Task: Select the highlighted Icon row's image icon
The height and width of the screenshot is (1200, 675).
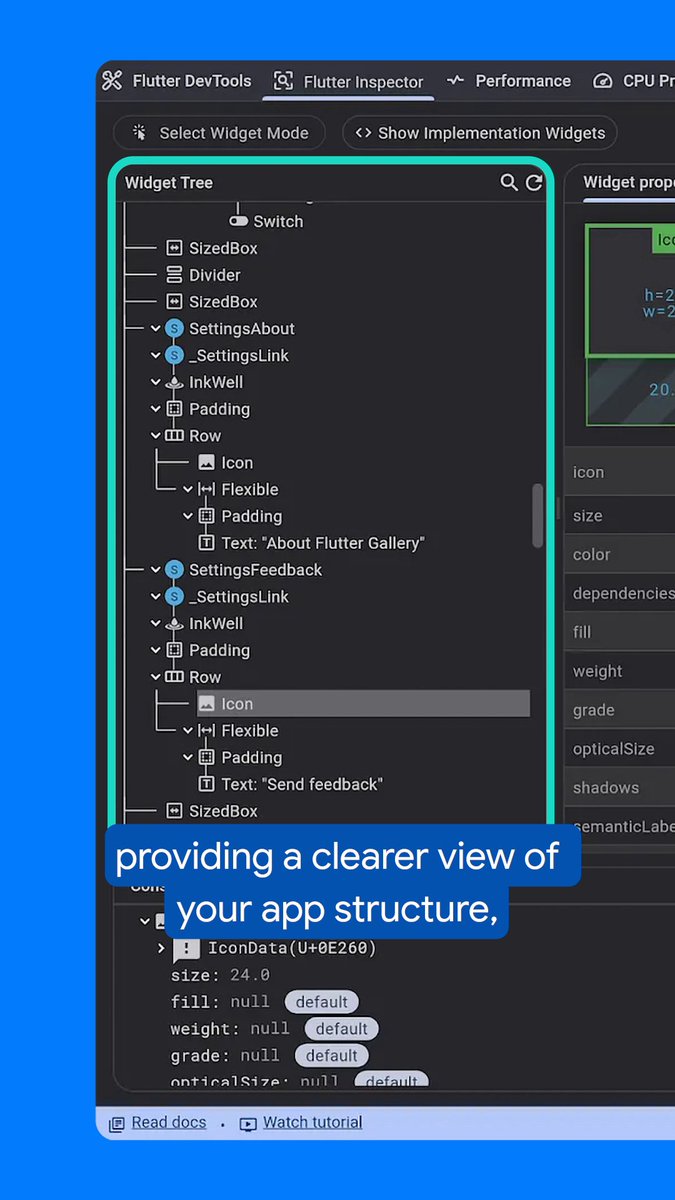Action: point(206,704)
